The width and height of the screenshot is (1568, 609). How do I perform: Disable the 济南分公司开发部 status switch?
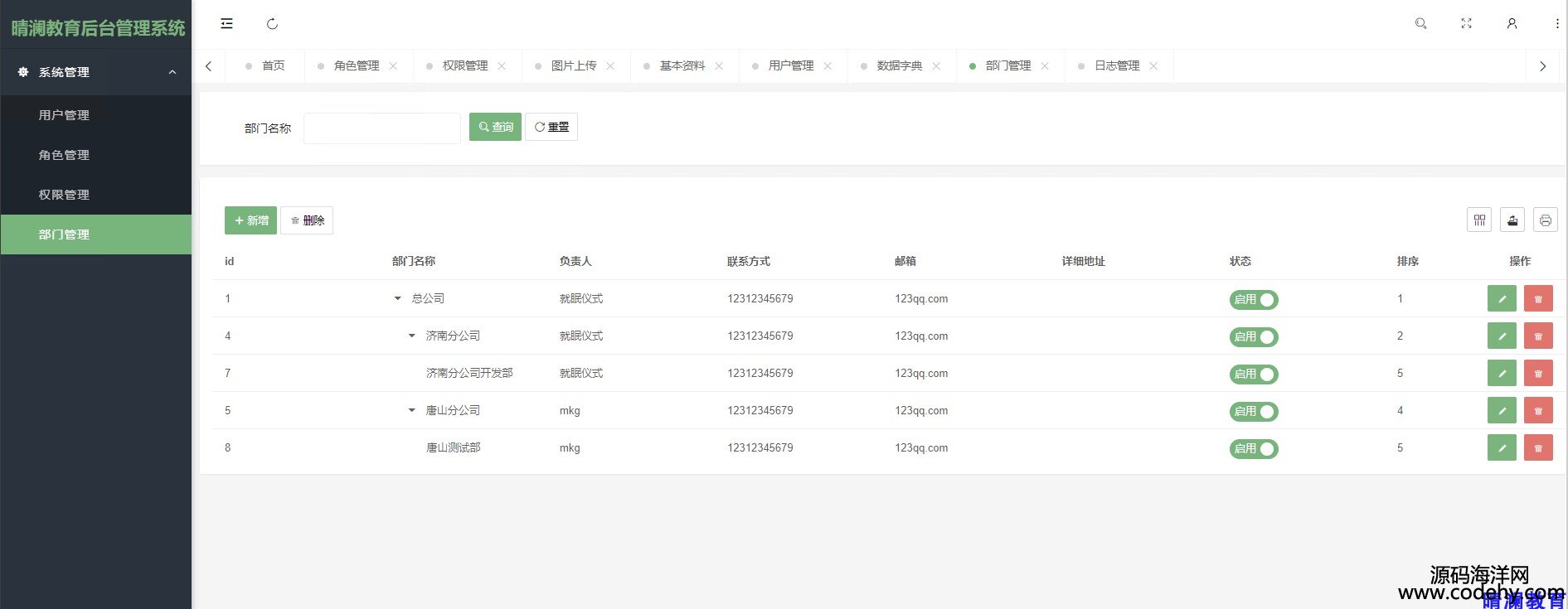[x=1253, y=374]
